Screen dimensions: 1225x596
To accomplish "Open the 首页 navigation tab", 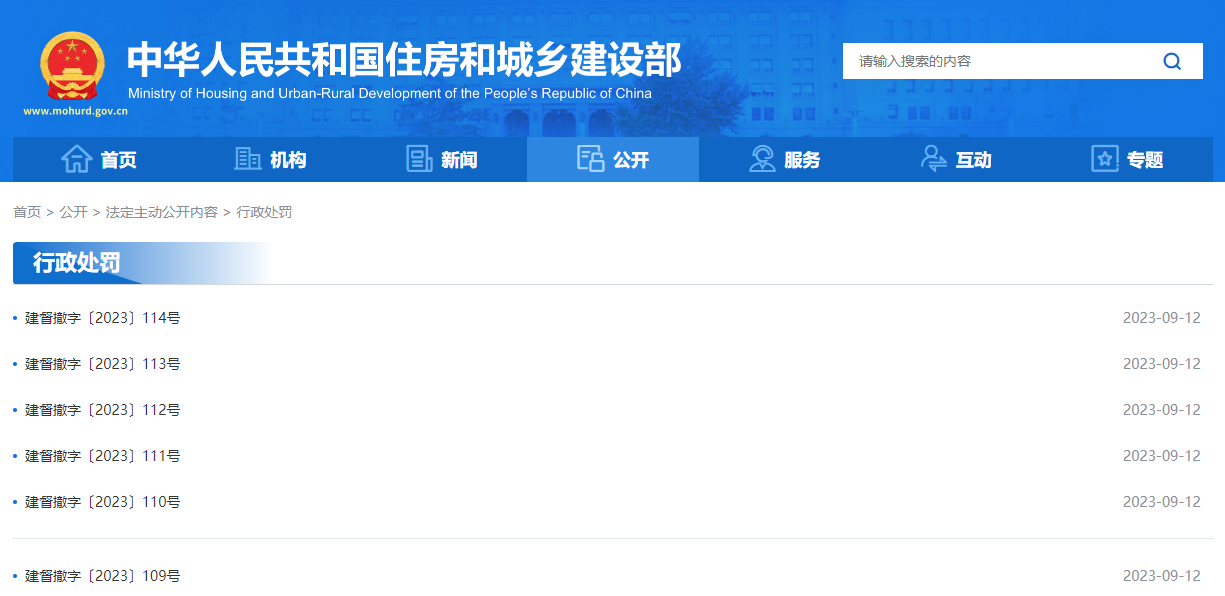I will click(98, 159).
